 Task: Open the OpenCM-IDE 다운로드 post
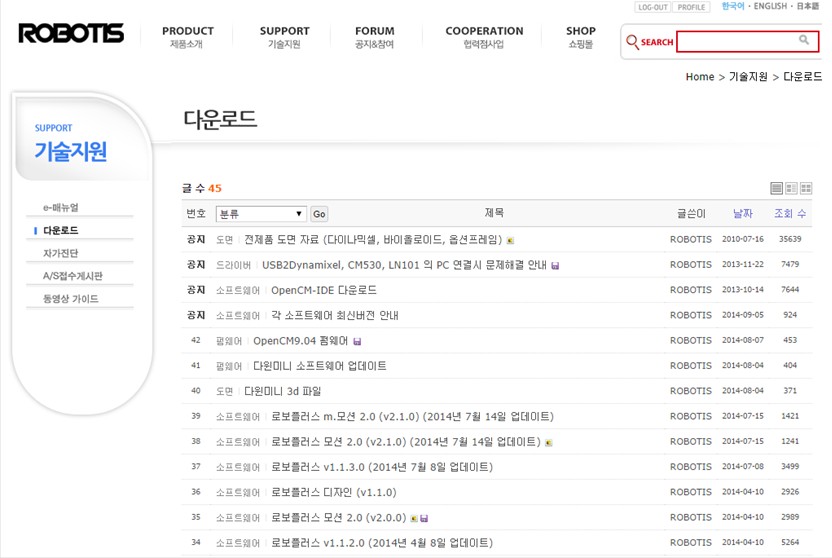pos(324,291)
